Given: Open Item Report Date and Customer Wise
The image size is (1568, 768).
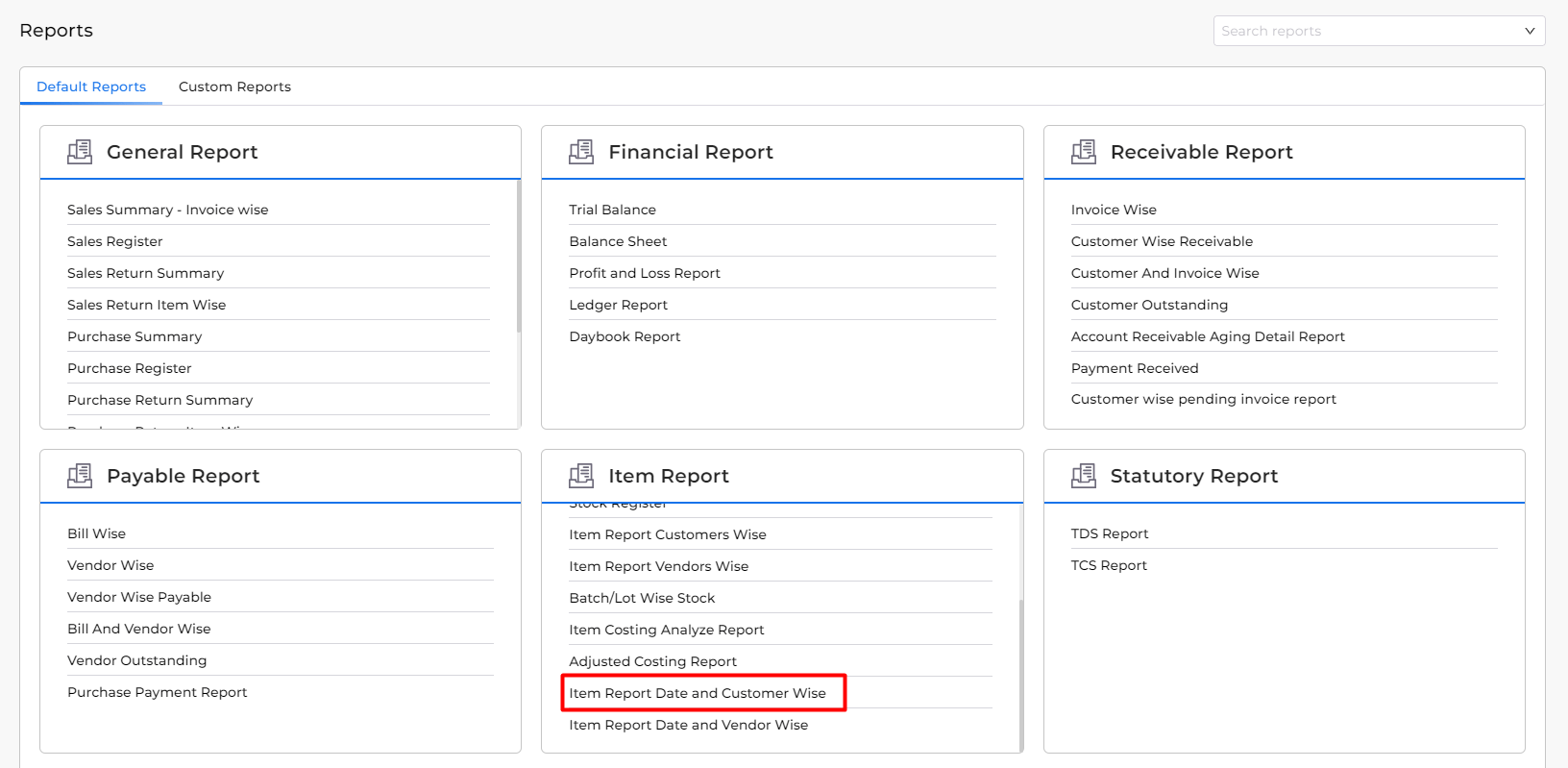Looking at the screenshot, I should click(x=698, y=693).
